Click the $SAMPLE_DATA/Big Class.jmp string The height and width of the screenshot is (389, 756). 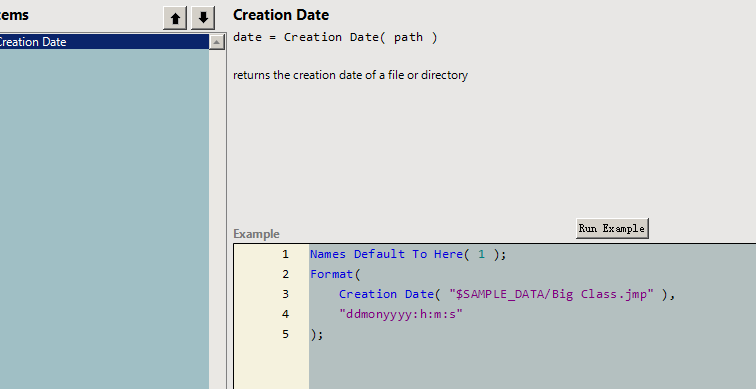click(552, 294)
